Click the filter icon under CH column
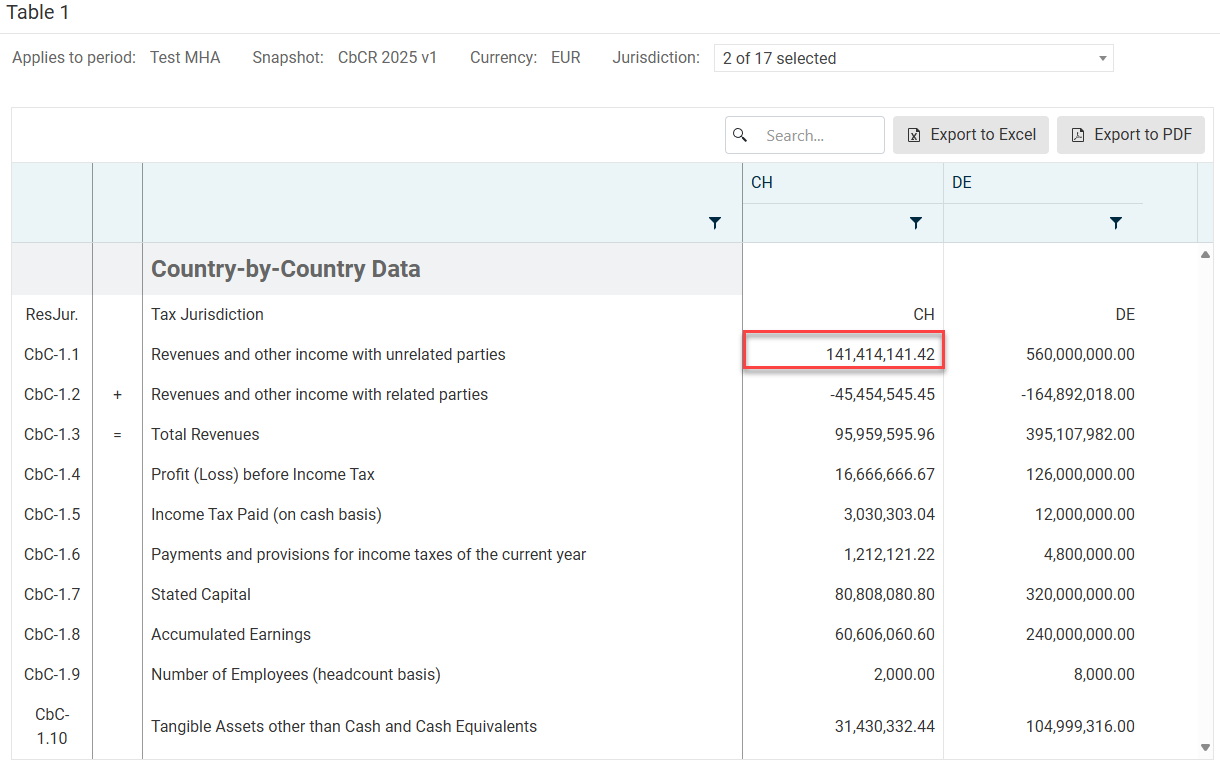Screen dimensions: 1220x765 tap(915, 223)
